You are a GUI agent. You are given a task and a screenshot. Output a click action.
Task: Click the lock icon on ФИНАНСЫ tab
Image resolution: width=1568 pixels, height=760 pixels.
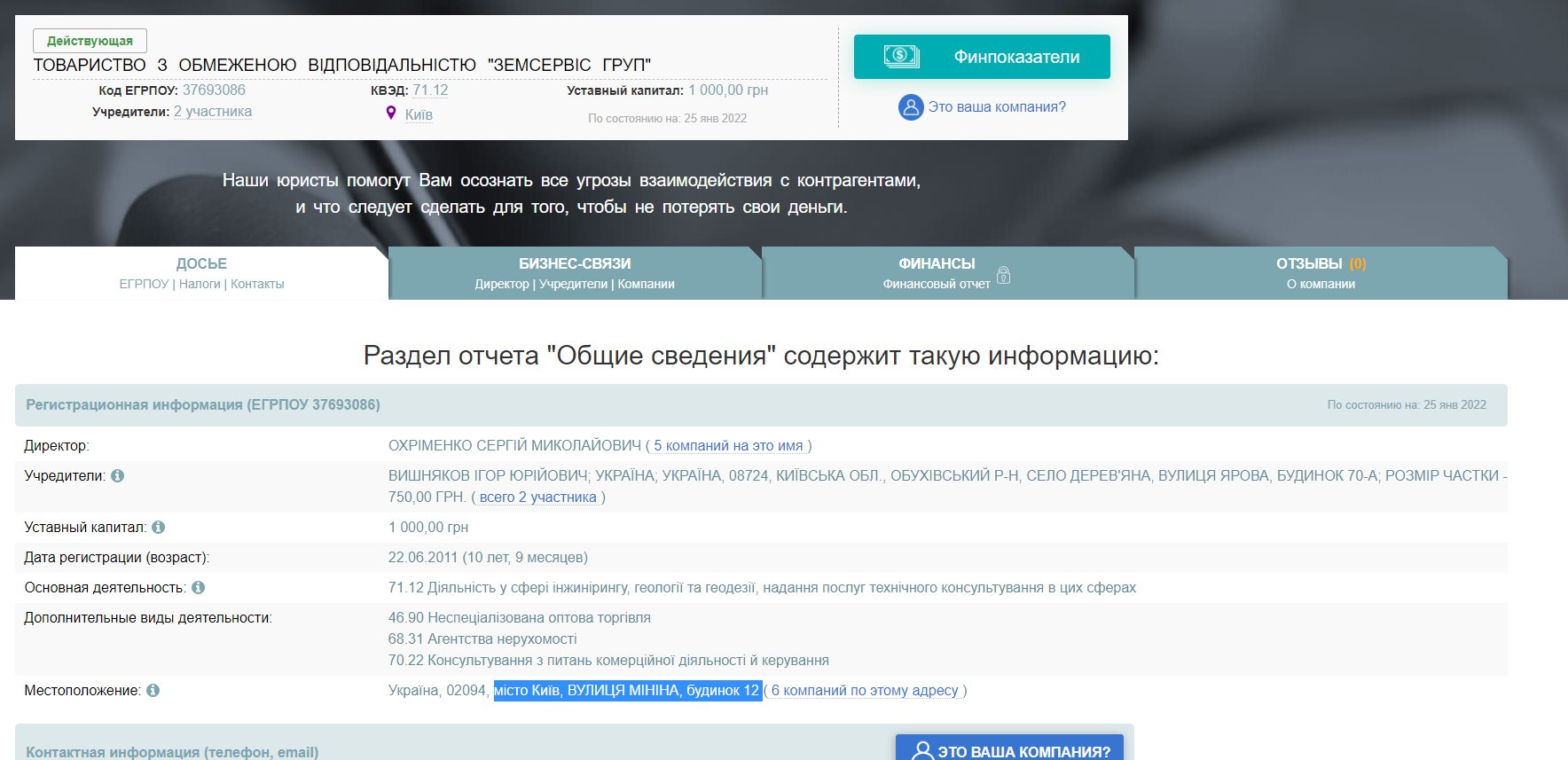1003,275
